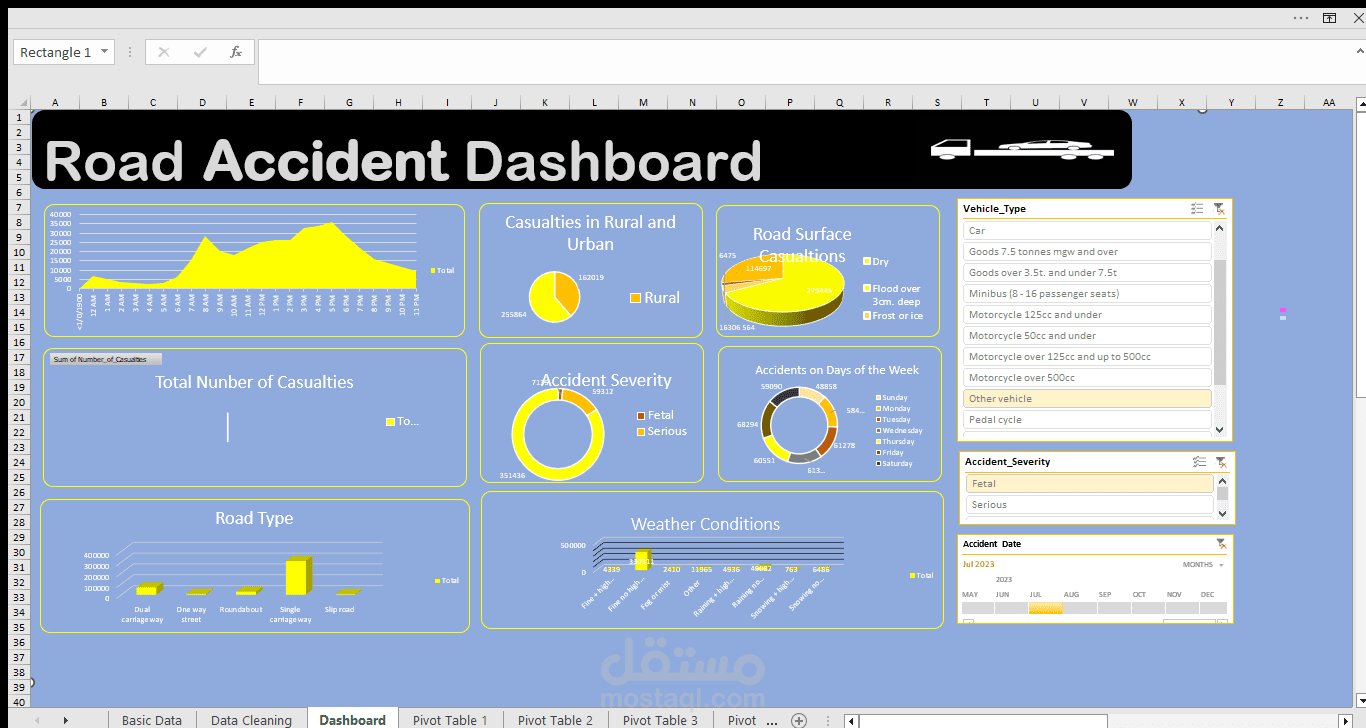Click the hidden sheet tabs ellipsis
The height and width of the screenshot is (728, 1366).
(771, 720)
